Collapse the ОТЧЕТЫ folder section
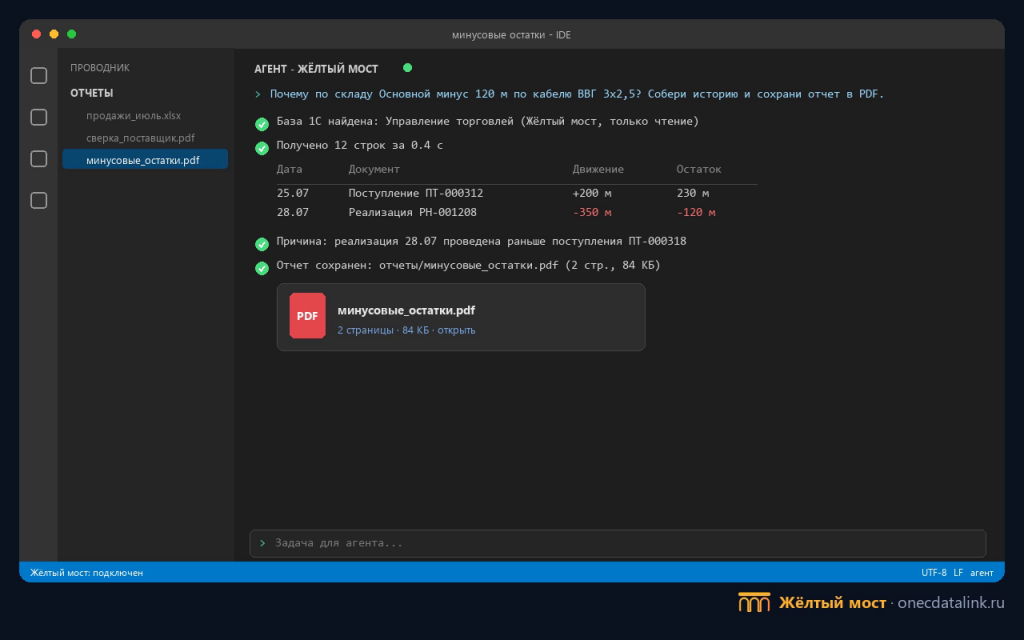The width and height of the screenshot is (1024, 640). [x=91, y=93]
